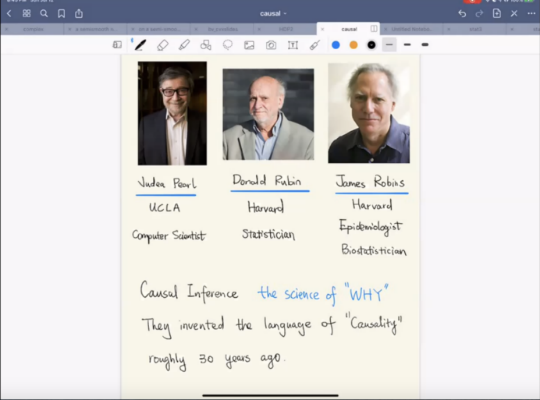Open the shapes tool
Viewport: 540px width, 400px height.
click(206, 45)
